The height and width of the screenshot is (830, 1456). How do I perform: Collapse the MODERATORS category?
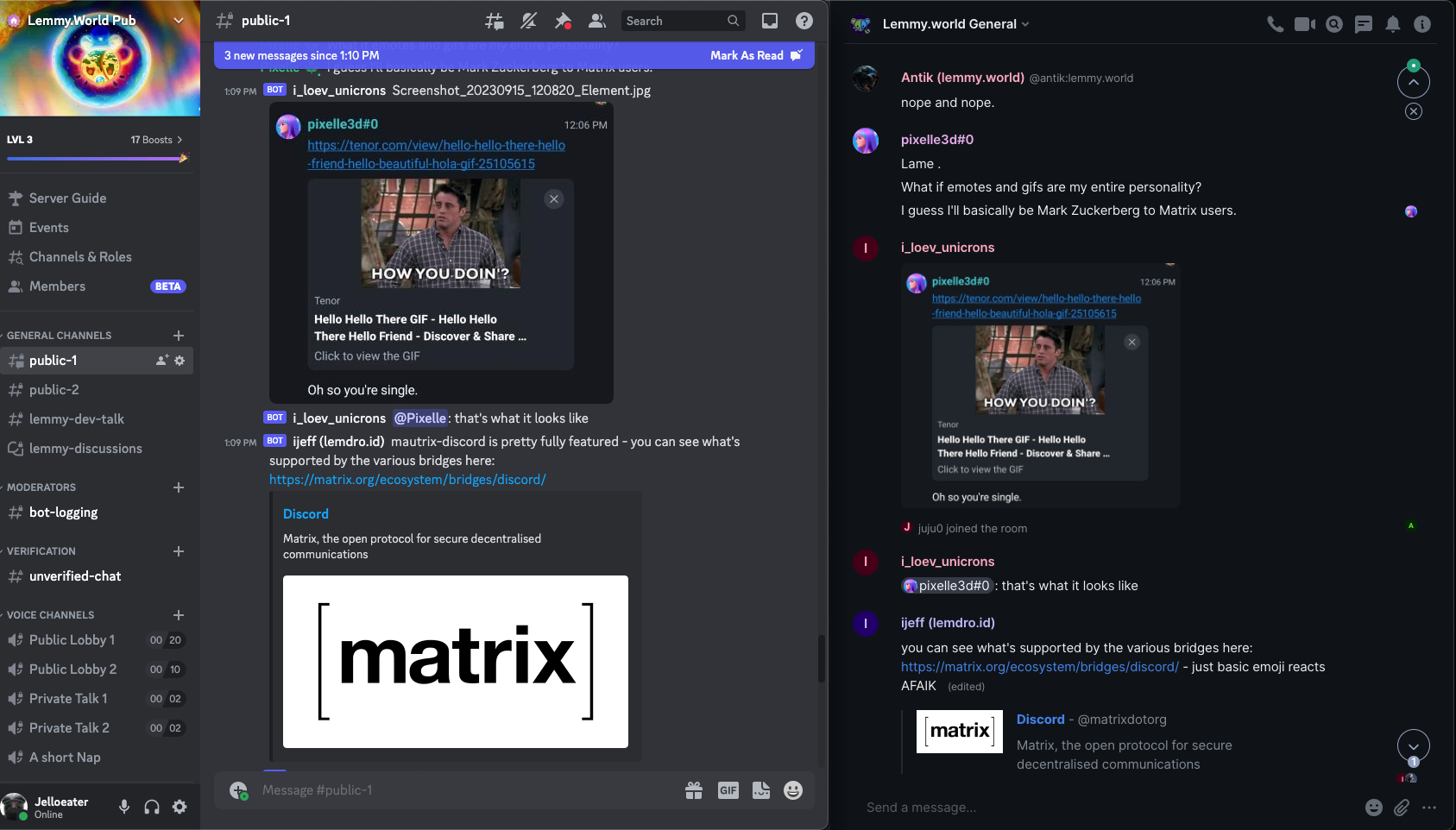[x=41, y=487]
